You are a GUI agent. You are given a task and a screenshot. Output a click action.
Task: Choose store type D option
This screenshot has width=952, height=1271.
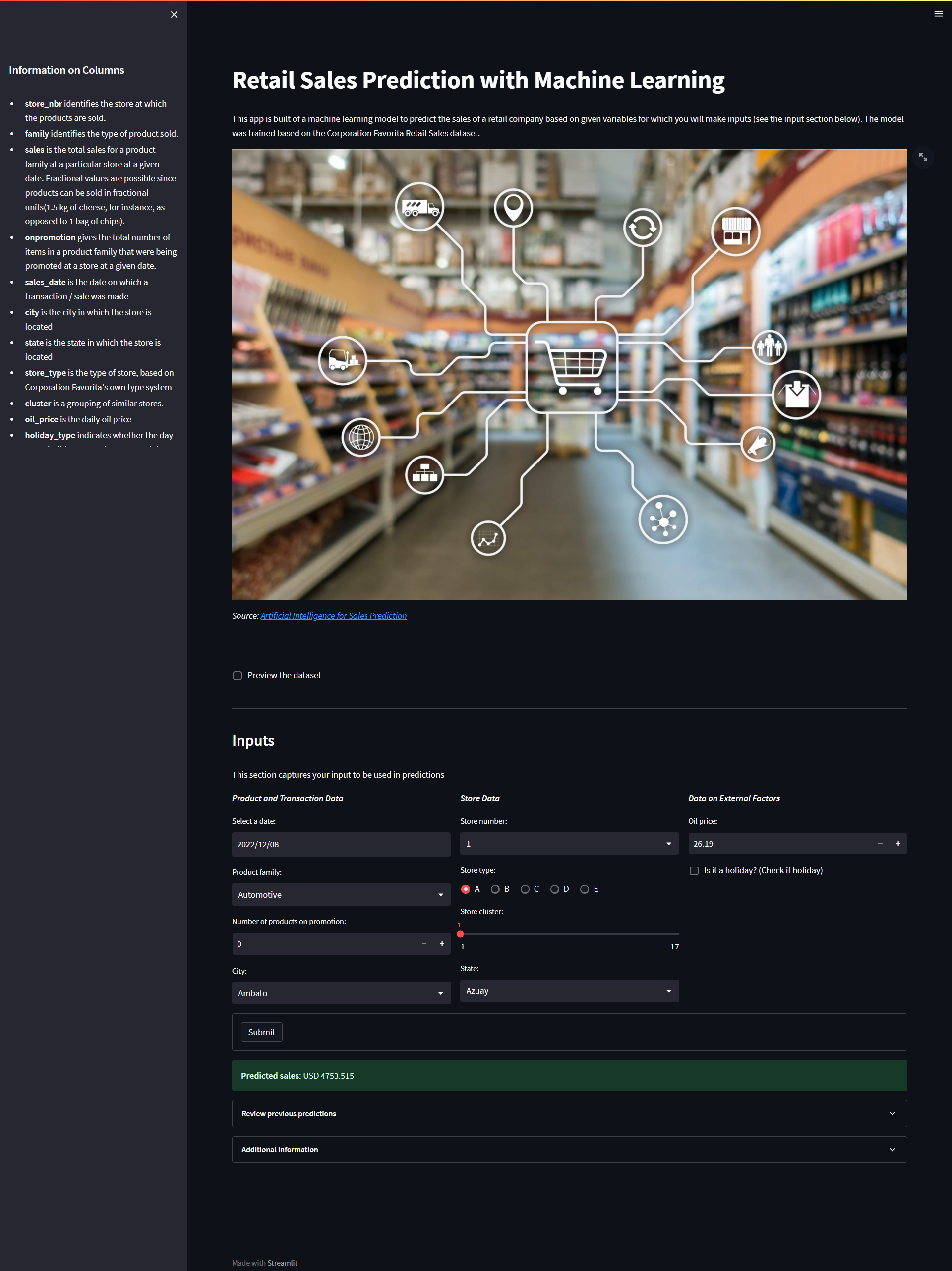554,889
